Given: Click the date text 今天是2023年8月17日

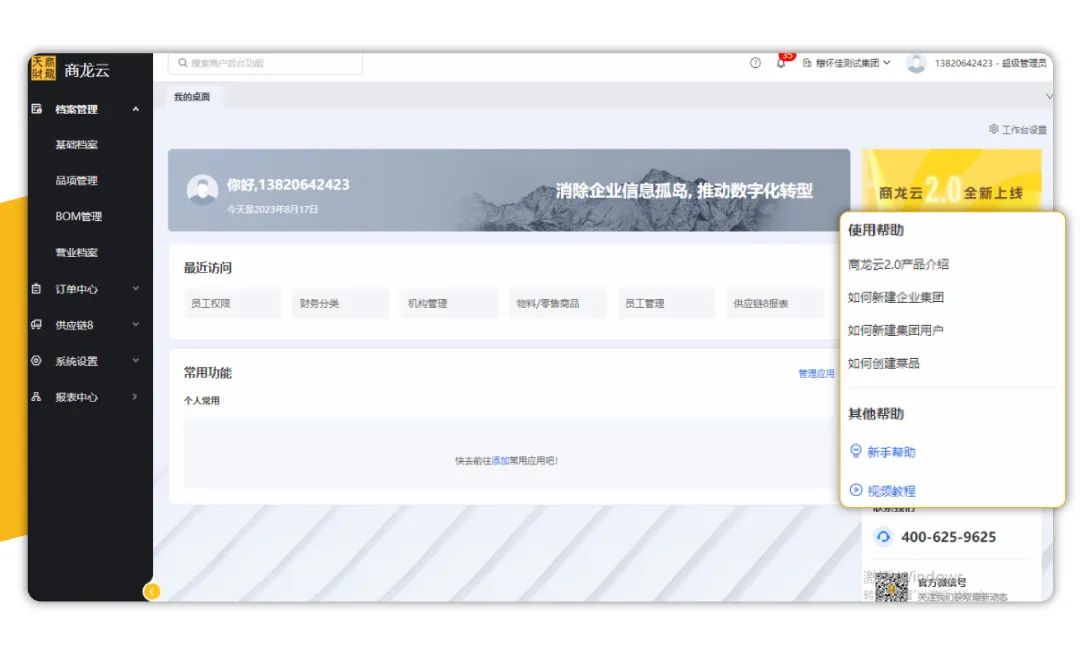Looking at the screenshot, I should pos(273,209).
